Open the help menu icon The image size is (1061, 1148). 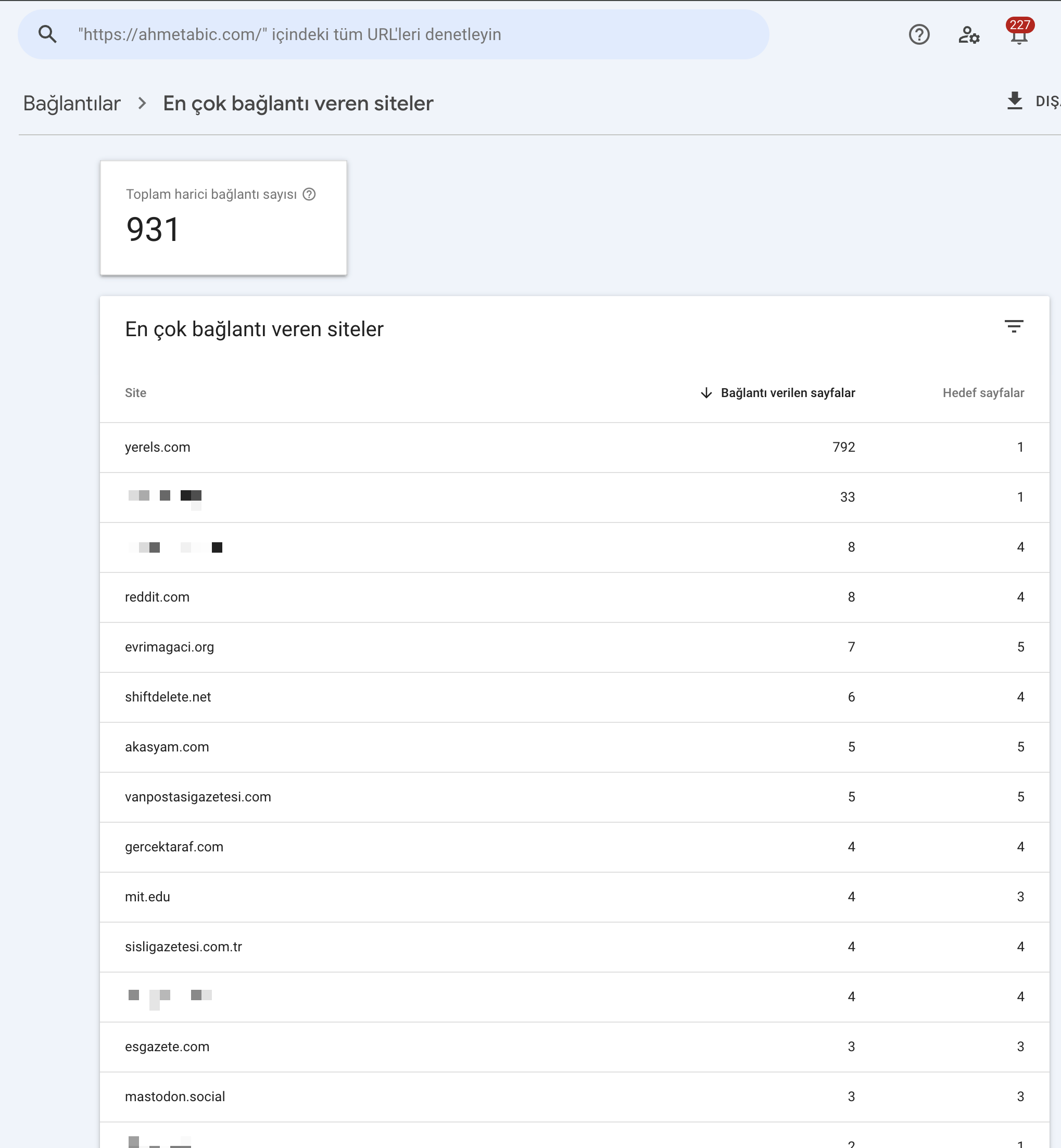(x=919, y=35)
